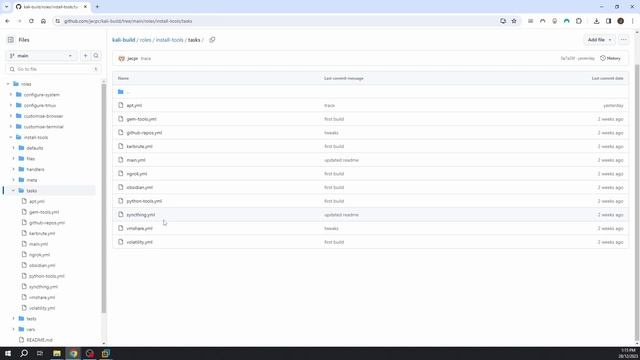640x360 pixels.
Task: Collapse the install-tools folder chevron
Action: tap(11, 137)
